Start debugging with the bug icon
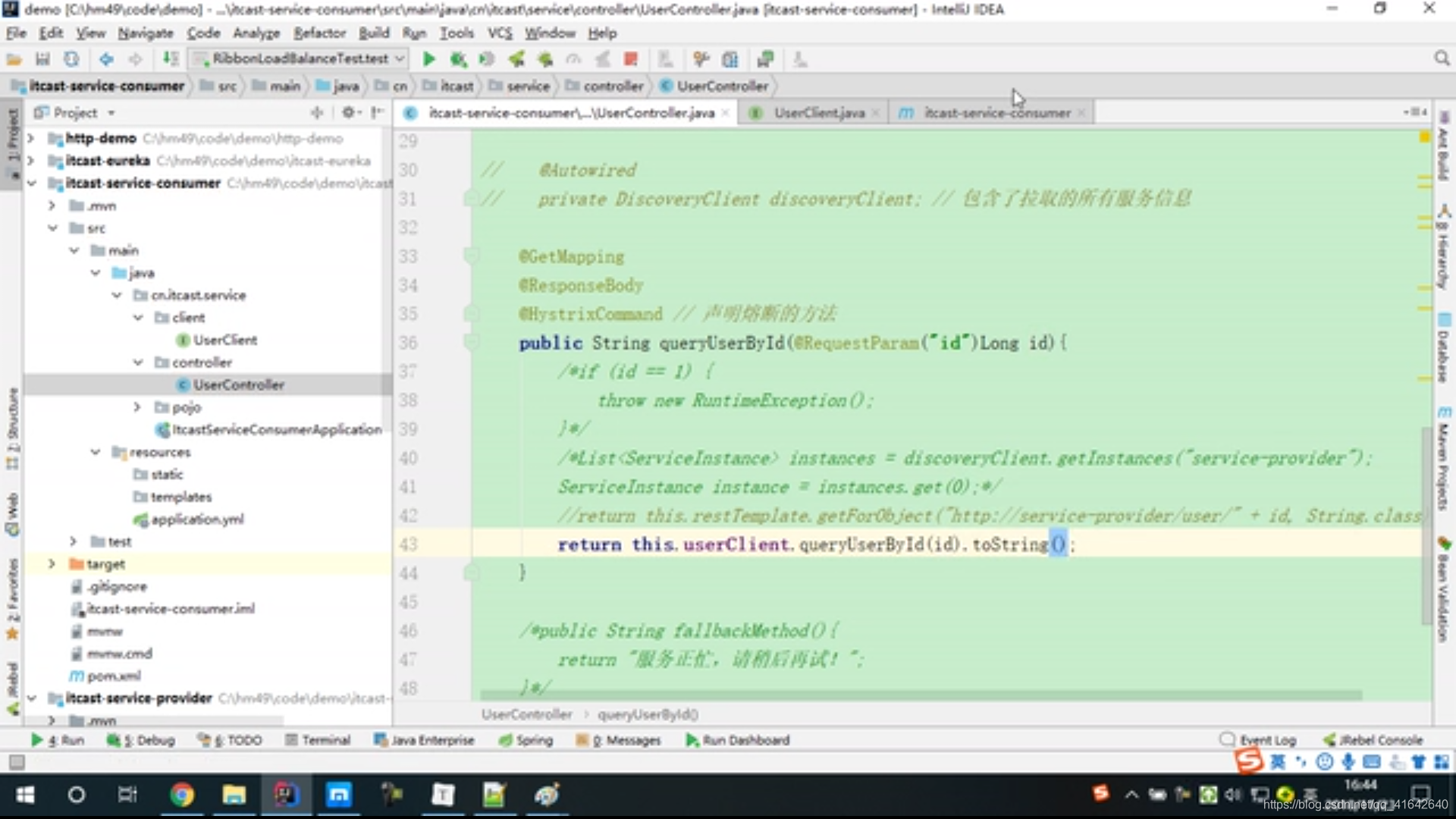1456x819 pixels. 458,59
